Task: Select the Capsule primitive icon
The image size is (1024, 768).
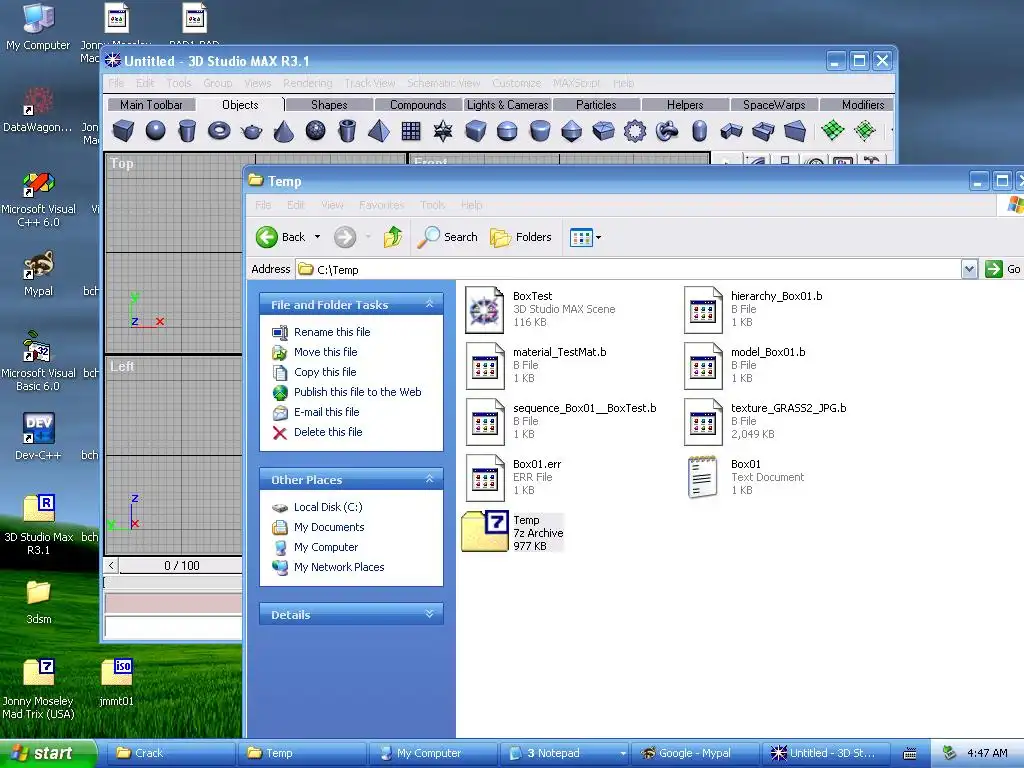Action: tap(699, 131)
